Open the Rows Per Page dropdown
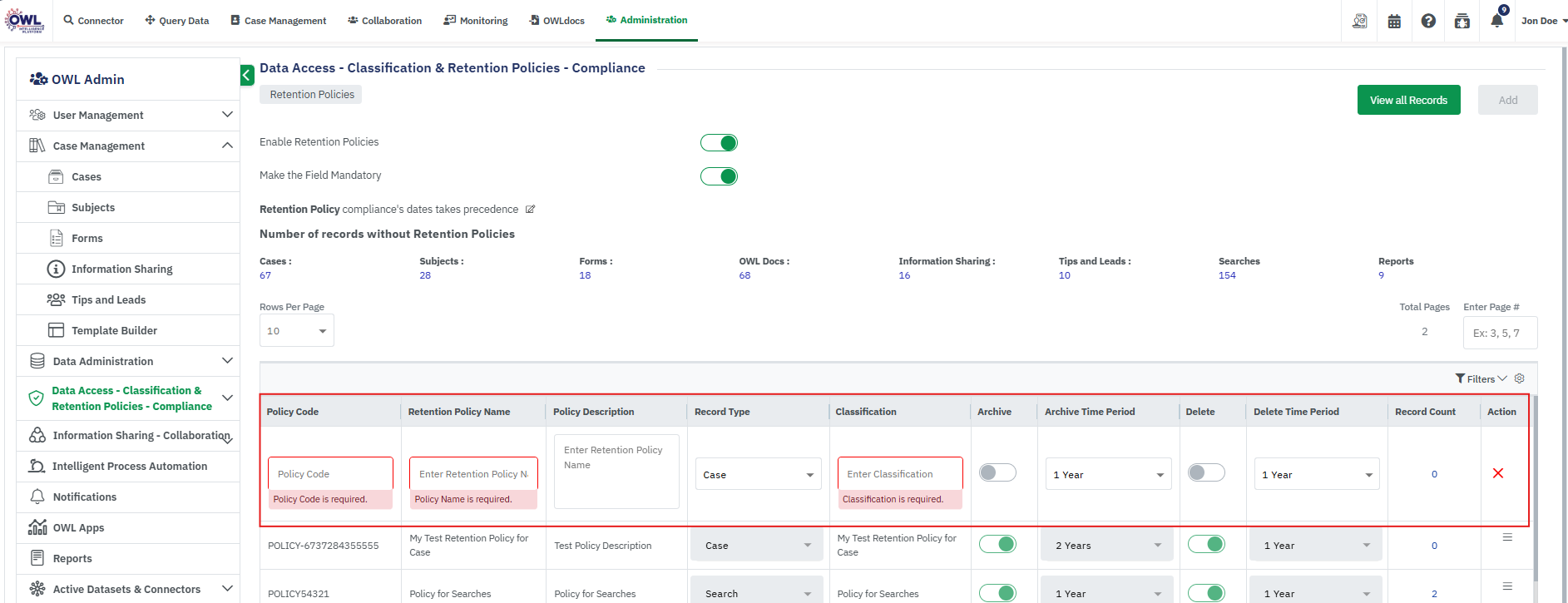This screenshot has width=1568, height=603. tap(297, 331)
